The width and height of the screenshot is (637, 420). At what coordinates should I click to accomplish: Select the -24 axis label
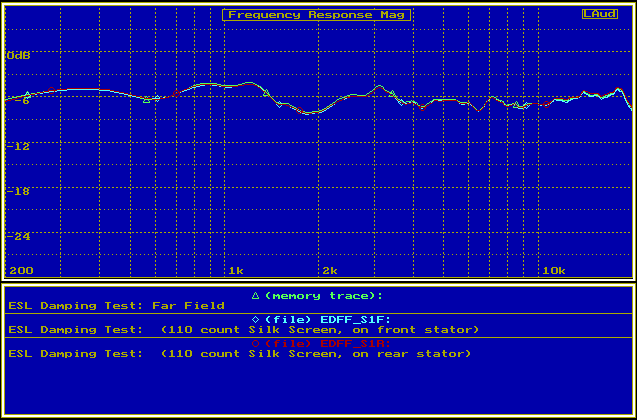[18, 236]
